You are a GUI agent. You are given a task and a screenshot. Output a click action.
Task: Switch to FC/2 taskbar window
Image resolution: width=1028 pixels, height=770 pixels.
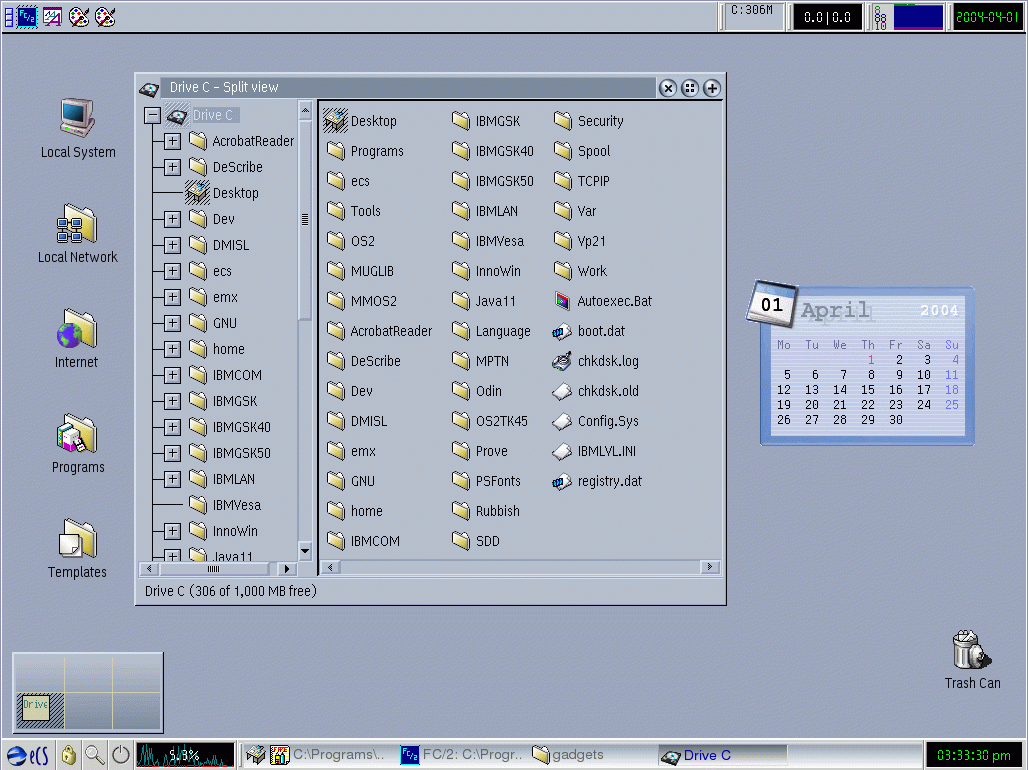[x=462, y=755]
